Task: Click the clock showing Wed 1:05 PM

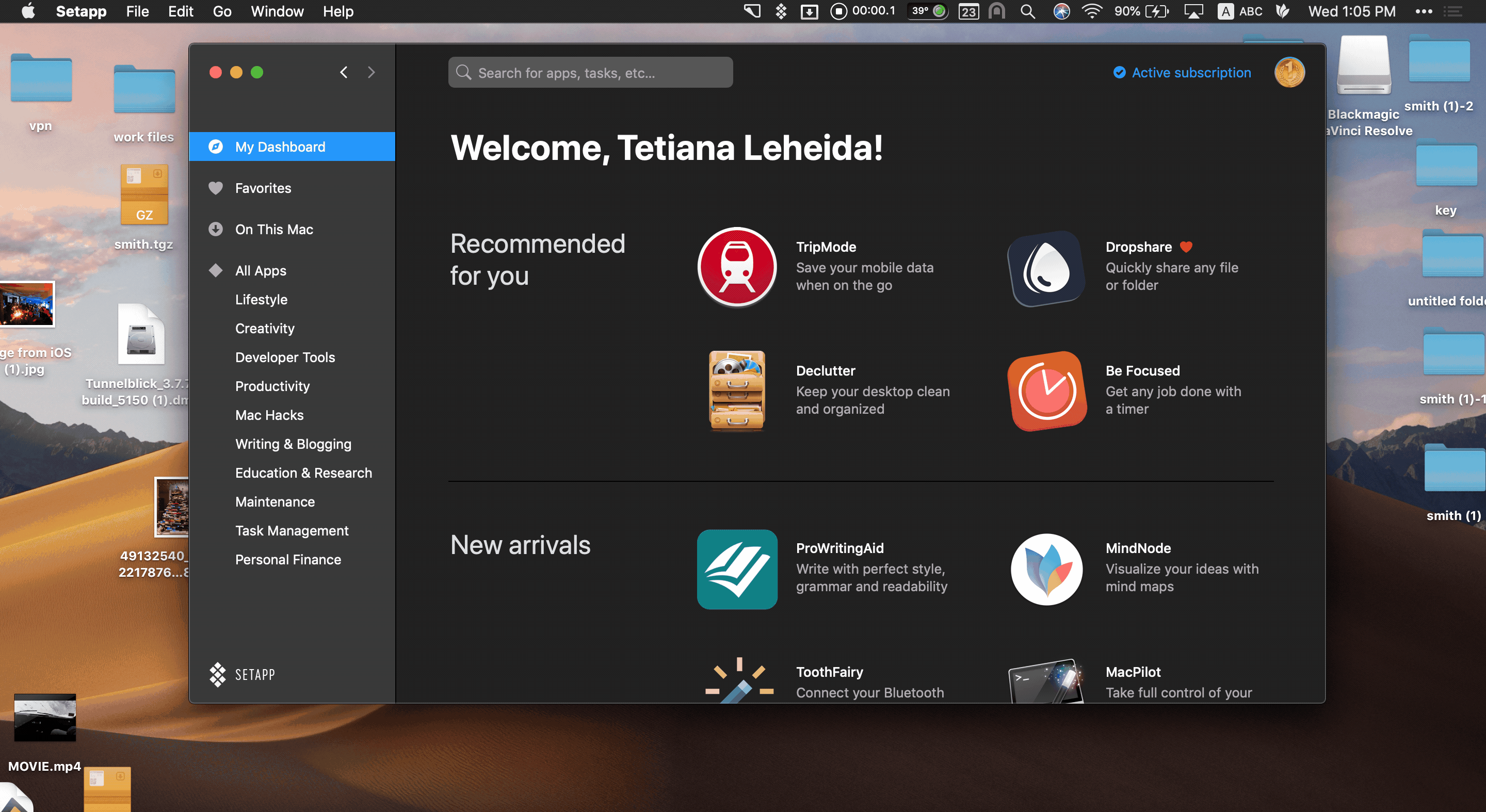Action: [x=1352, y=11]
